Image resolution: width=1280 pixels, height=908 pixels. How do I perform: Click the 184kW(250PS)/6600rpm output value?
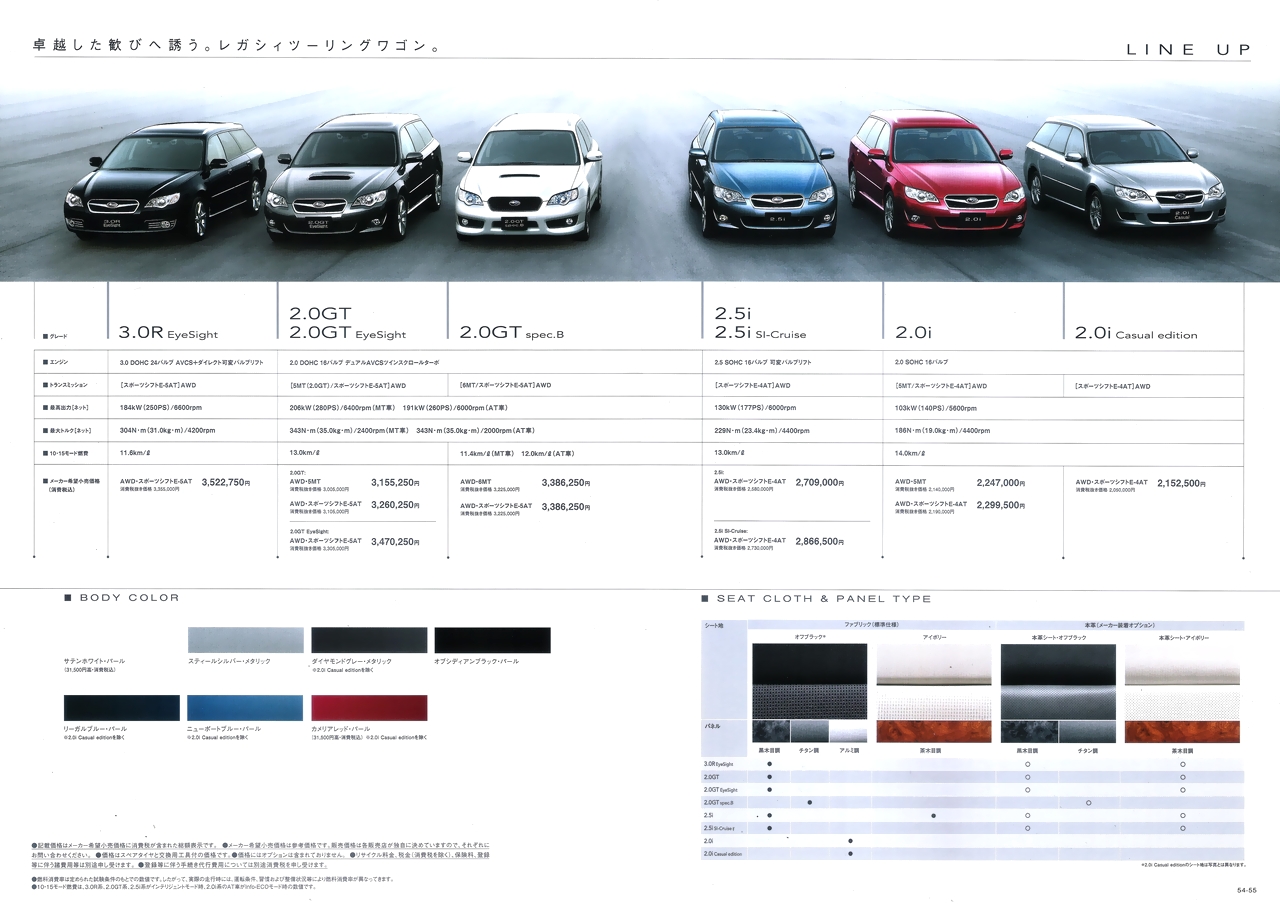(x=163, y=408)
